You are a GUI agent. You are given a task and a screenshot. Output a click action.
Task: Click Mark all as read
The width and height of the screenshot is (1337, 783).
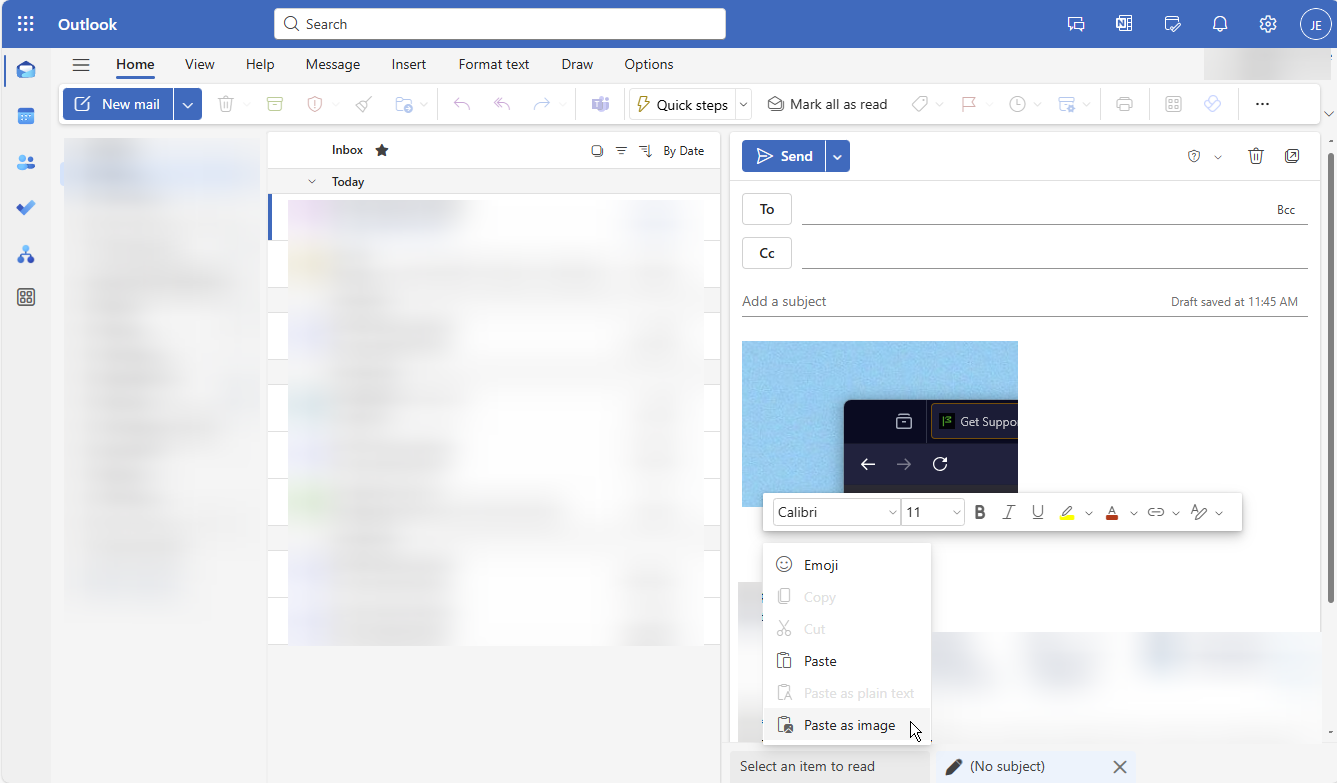[x=827, y=104]
